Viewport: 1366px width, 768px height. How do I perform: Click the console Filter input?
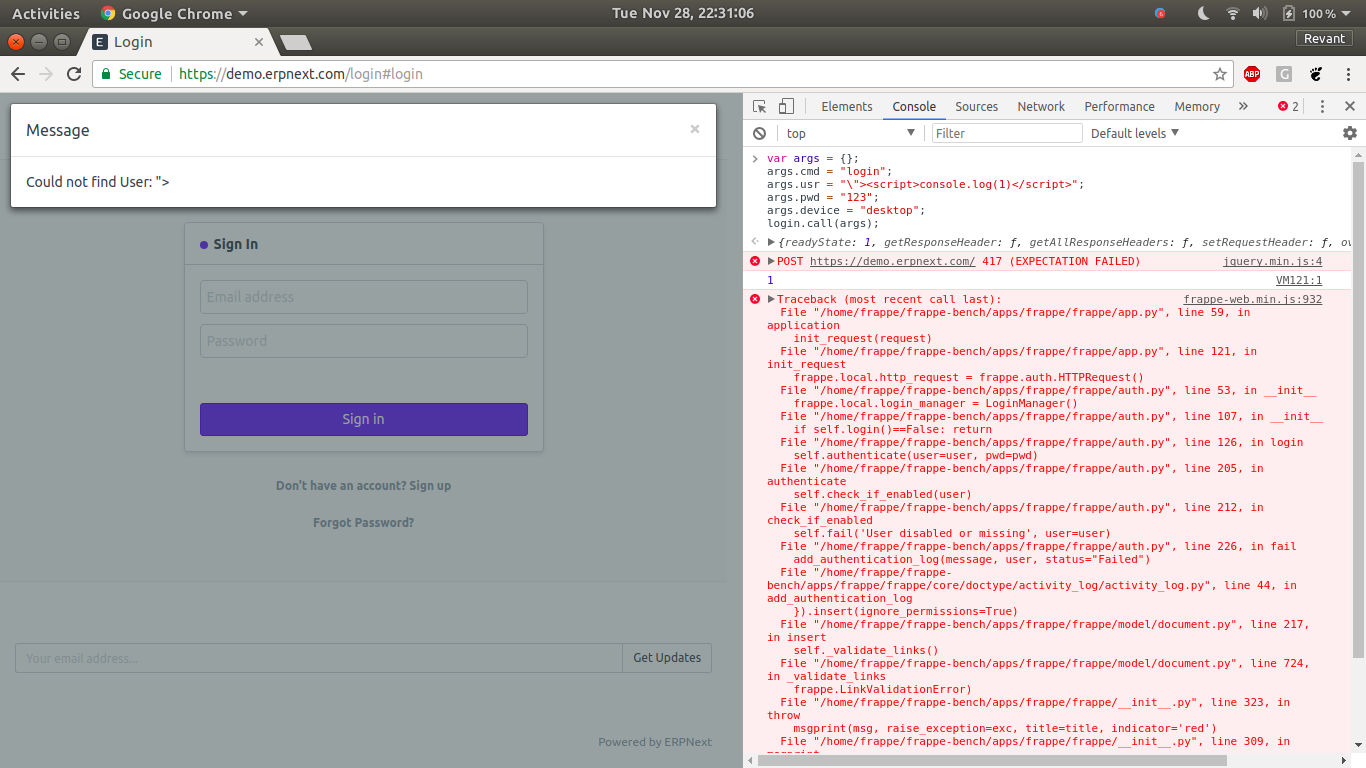tap(1007, 133)
